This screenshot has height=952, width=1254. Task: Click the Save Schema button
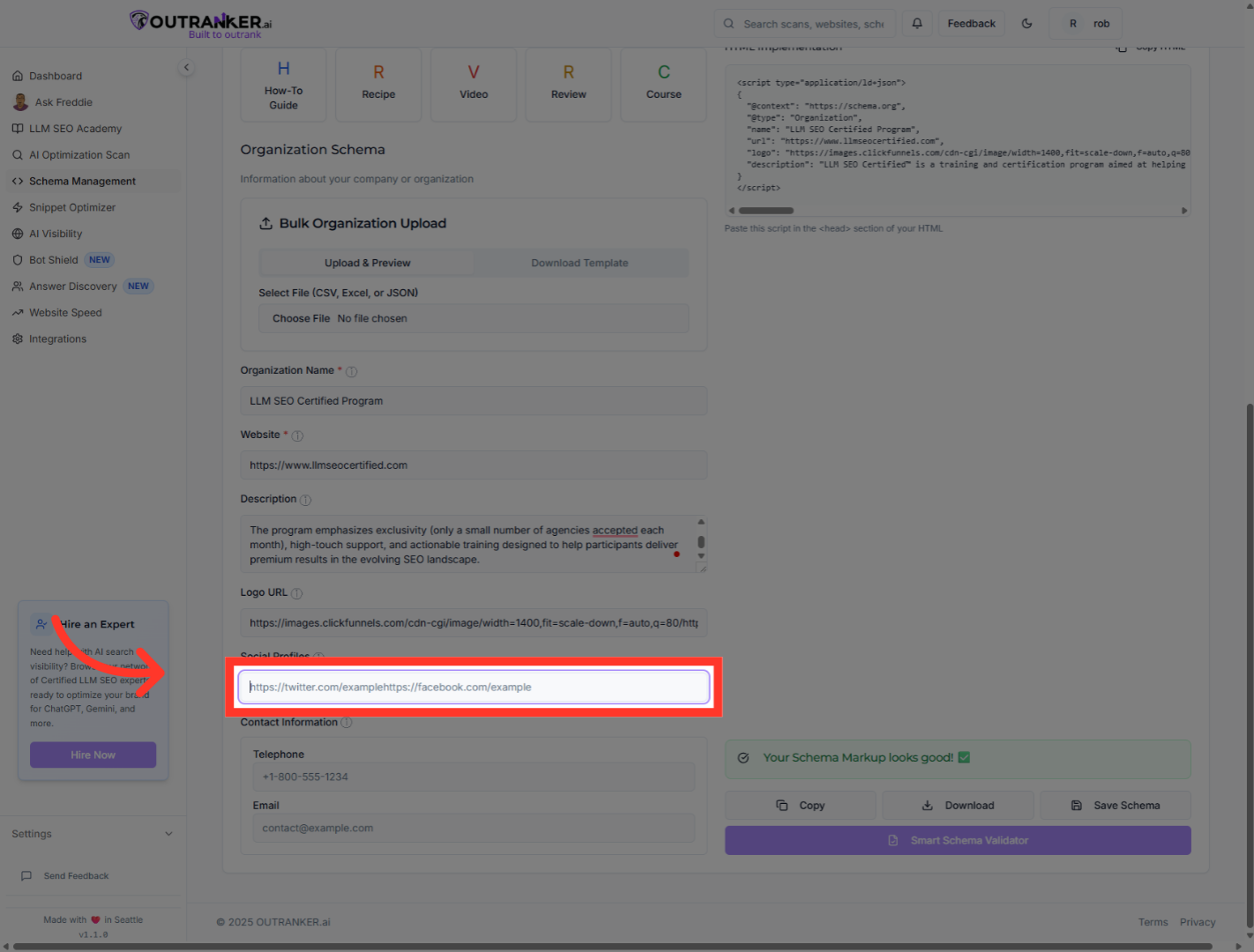click(x=1116, y=806)
